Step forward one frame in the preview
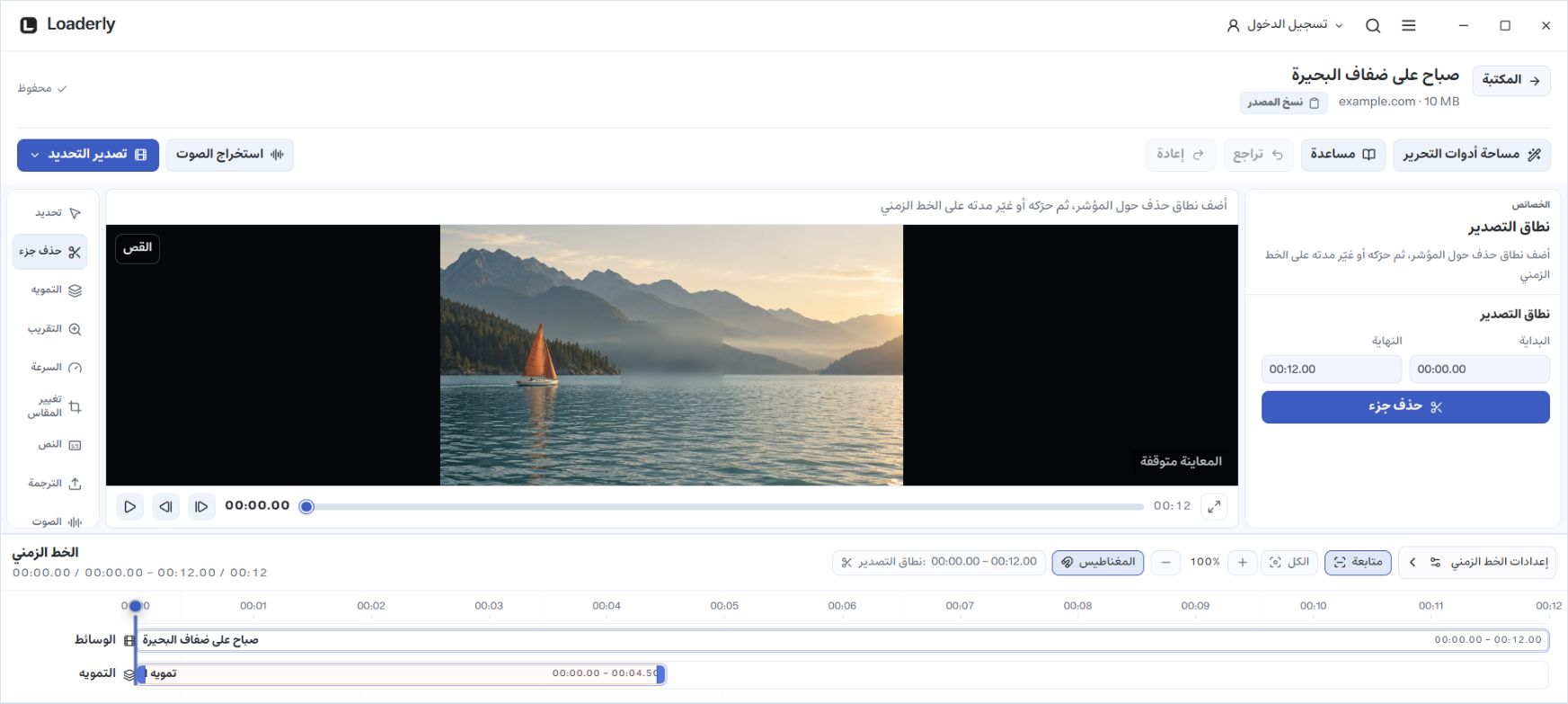1568x704 pixels. (x=201, y=507)
